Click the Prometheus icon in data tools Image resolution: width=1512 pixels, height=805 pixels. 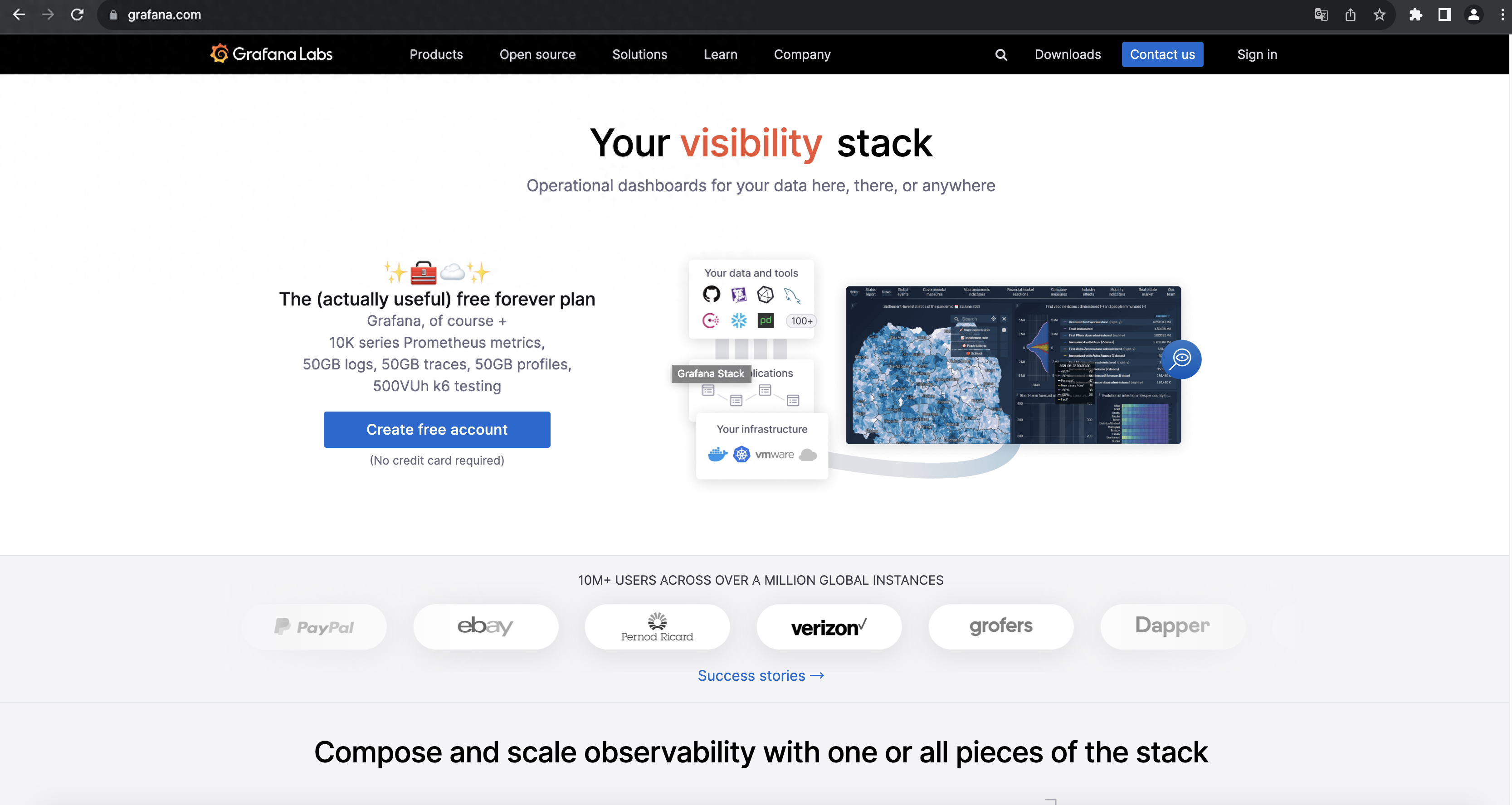point(711,320)
